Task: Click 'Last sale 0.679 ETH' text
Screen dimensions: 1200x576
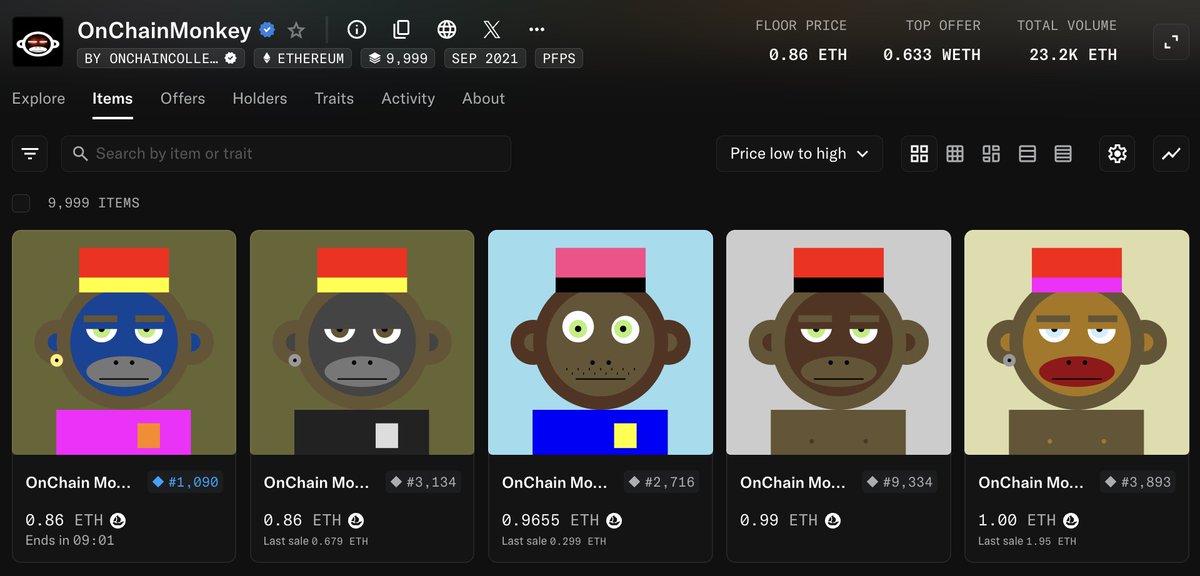Action: (x=316, y=541)
